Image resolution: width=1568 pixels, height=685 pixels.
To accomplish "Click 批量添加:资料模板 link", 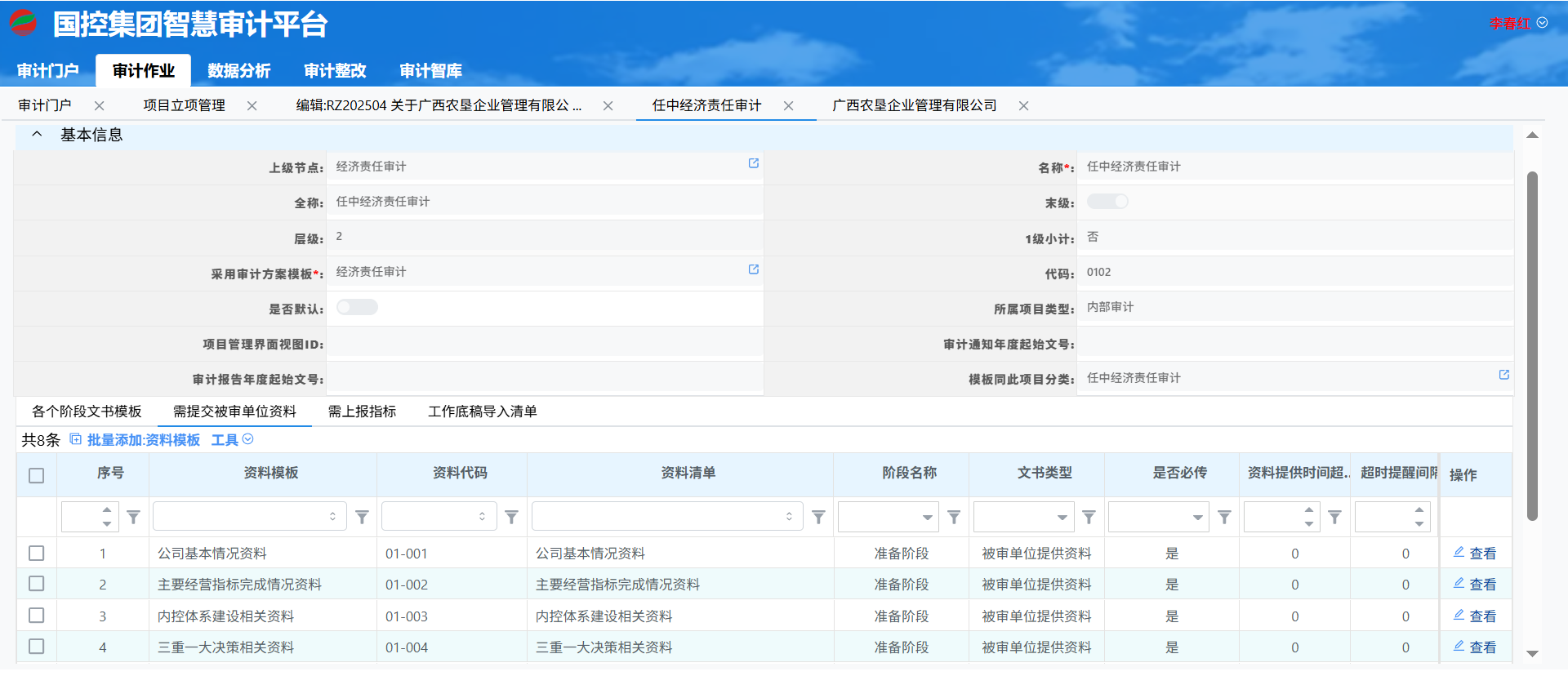I will pyautogui.click(x=143, y=440).
